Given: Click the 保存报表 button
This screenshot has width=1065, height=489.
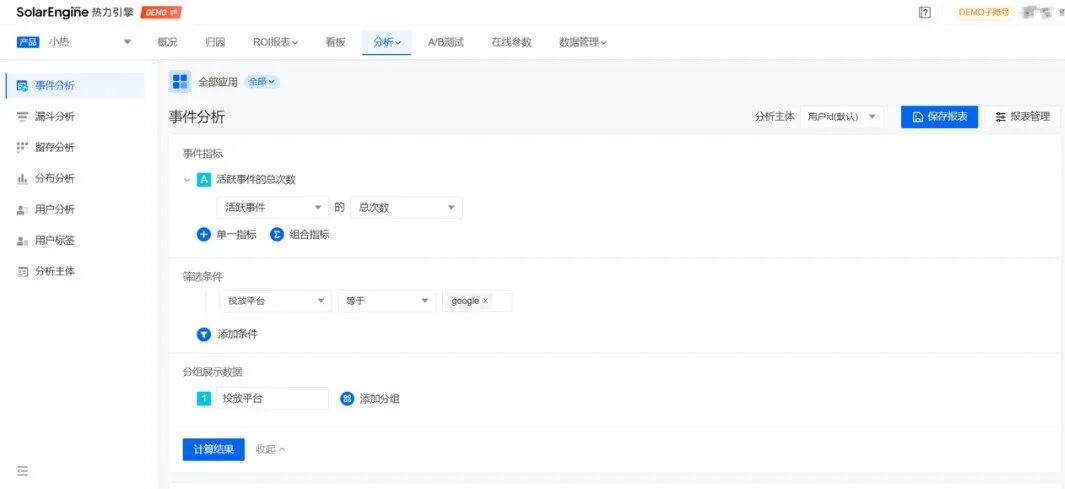Looking at the screenshot, I should (939, 117).
